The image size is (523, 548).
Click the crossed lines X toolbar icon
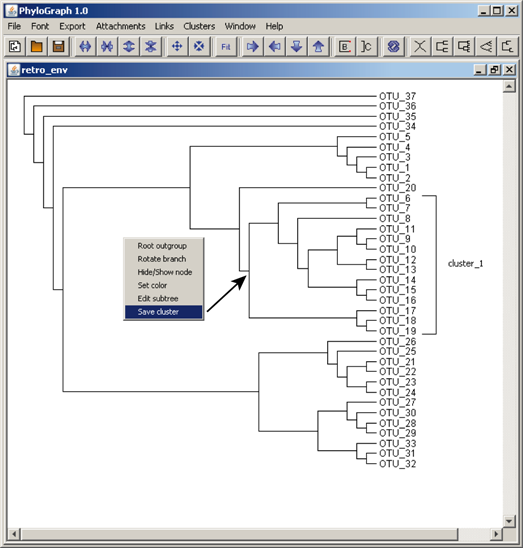tap(420, 46)
